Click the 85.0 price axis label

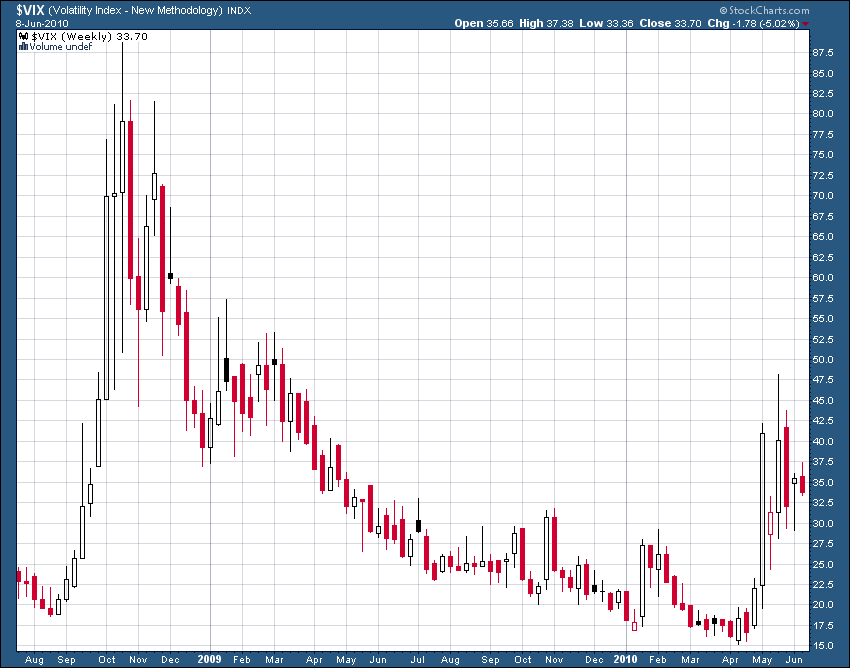[823, 74]
